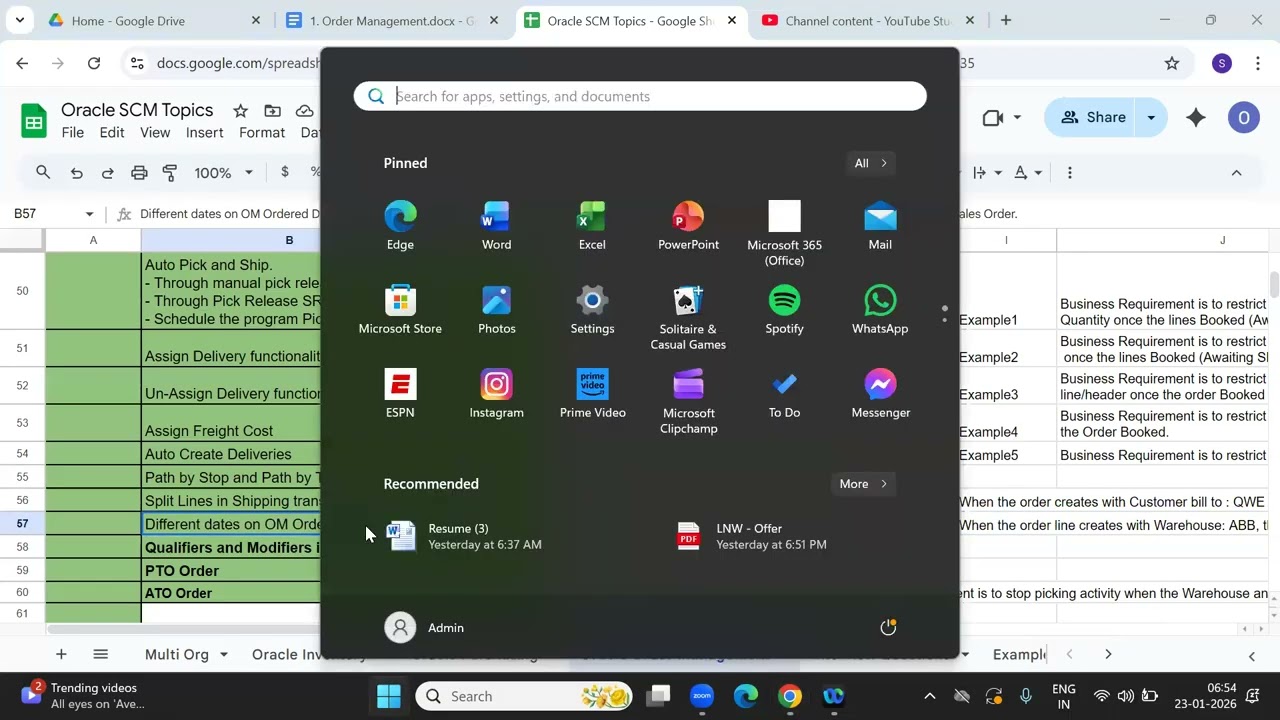The height and width of the screenshot is (720, 1280).
Task: Open the Gemini sparkle icon in Sheets
Action: (x=1196, y=117)
